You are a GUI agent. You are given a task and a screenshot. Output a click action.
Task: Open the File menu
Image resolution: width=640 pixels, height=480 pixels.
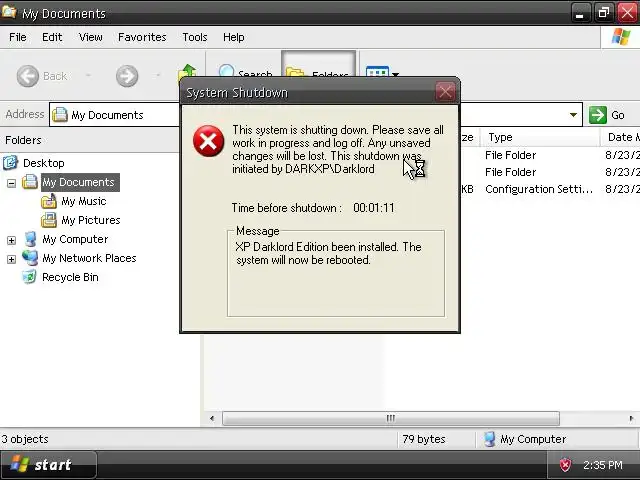point(18,37)
